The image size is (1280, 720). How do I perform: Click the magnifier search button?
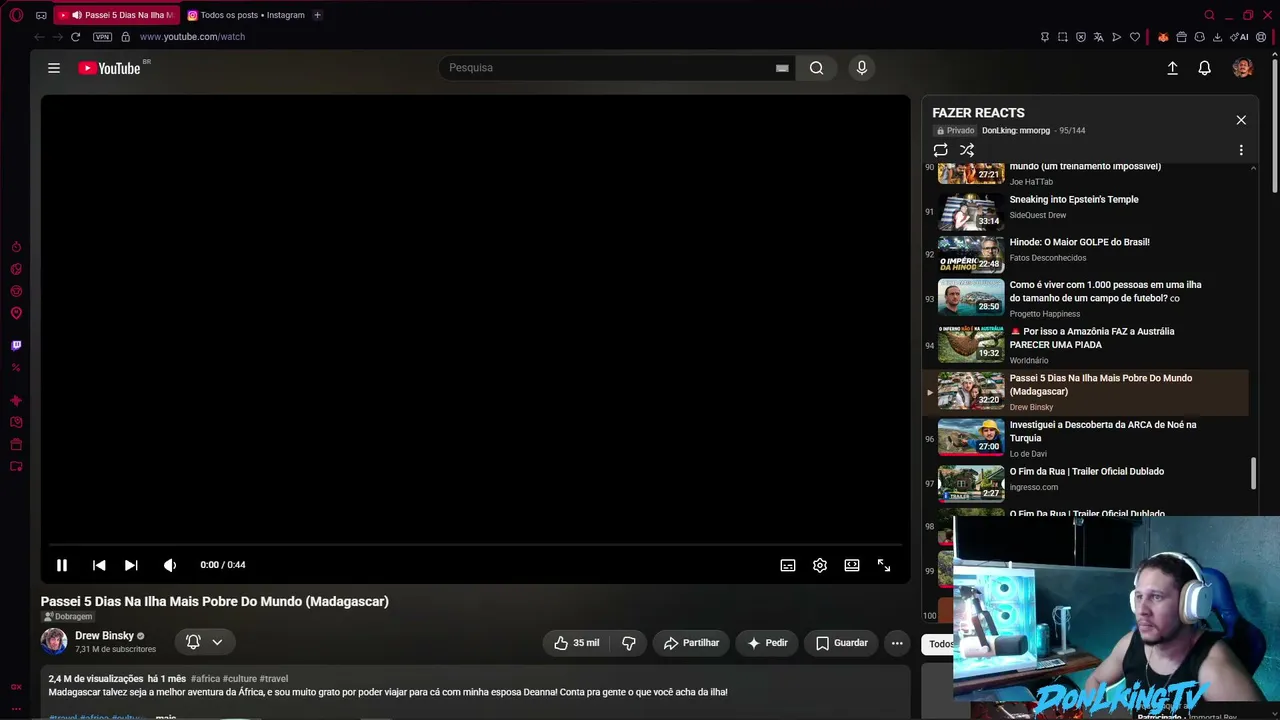[816, 68]
